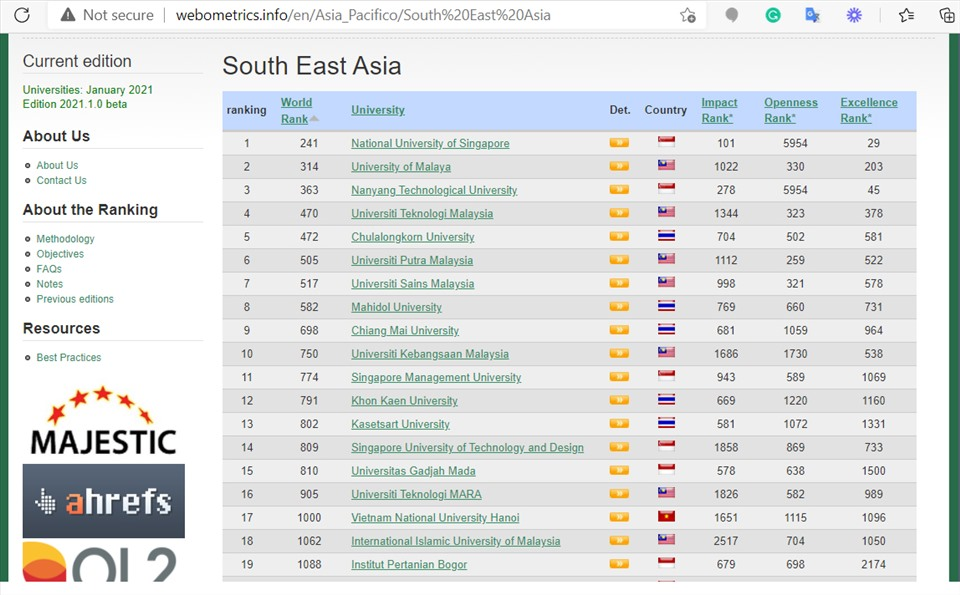This screenshot has width=960, height=595.
Task: Open Nanyang Technological University link
Action: pos(434,190)
